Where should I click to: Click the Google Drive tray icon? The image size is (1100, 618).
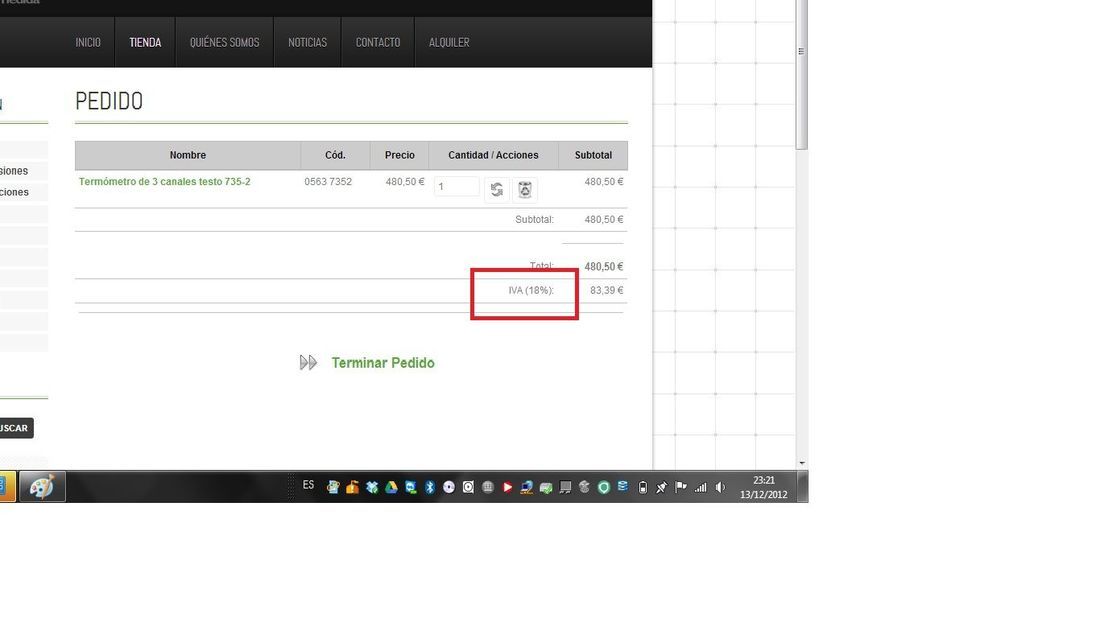[391, 487]
